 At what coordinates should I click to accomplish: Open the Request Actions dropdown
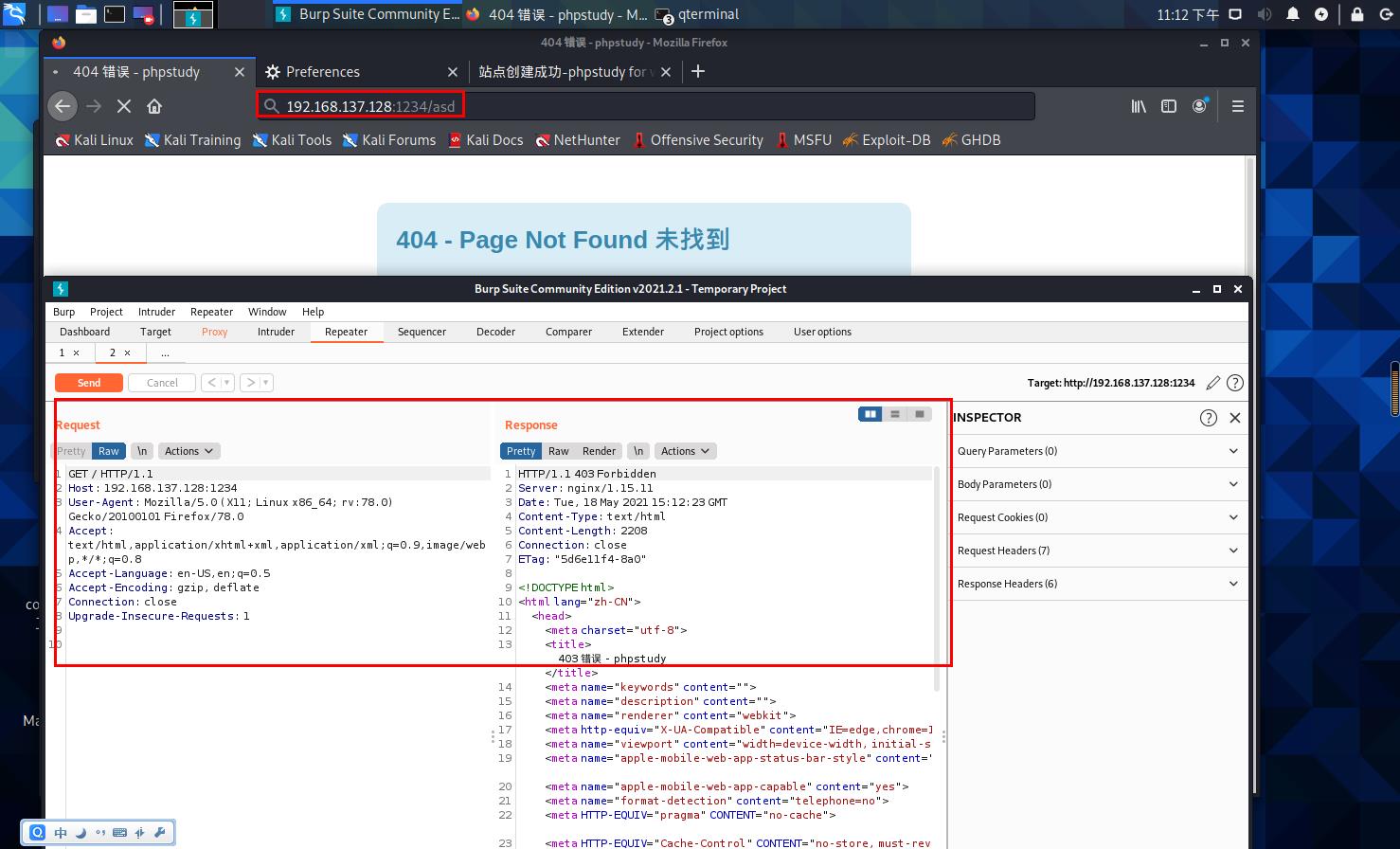[x=188, y=451]
